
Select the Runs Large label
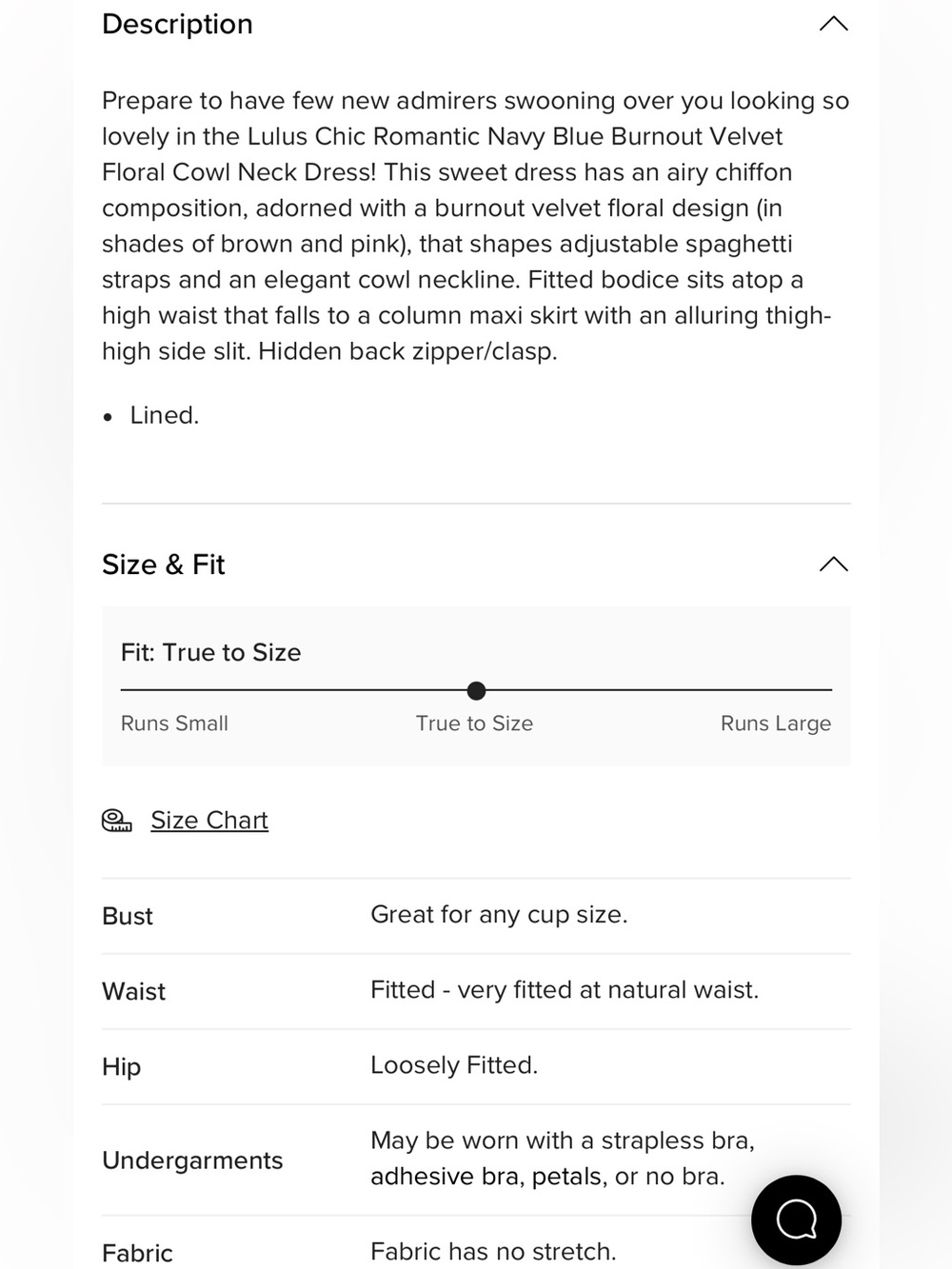776,724
